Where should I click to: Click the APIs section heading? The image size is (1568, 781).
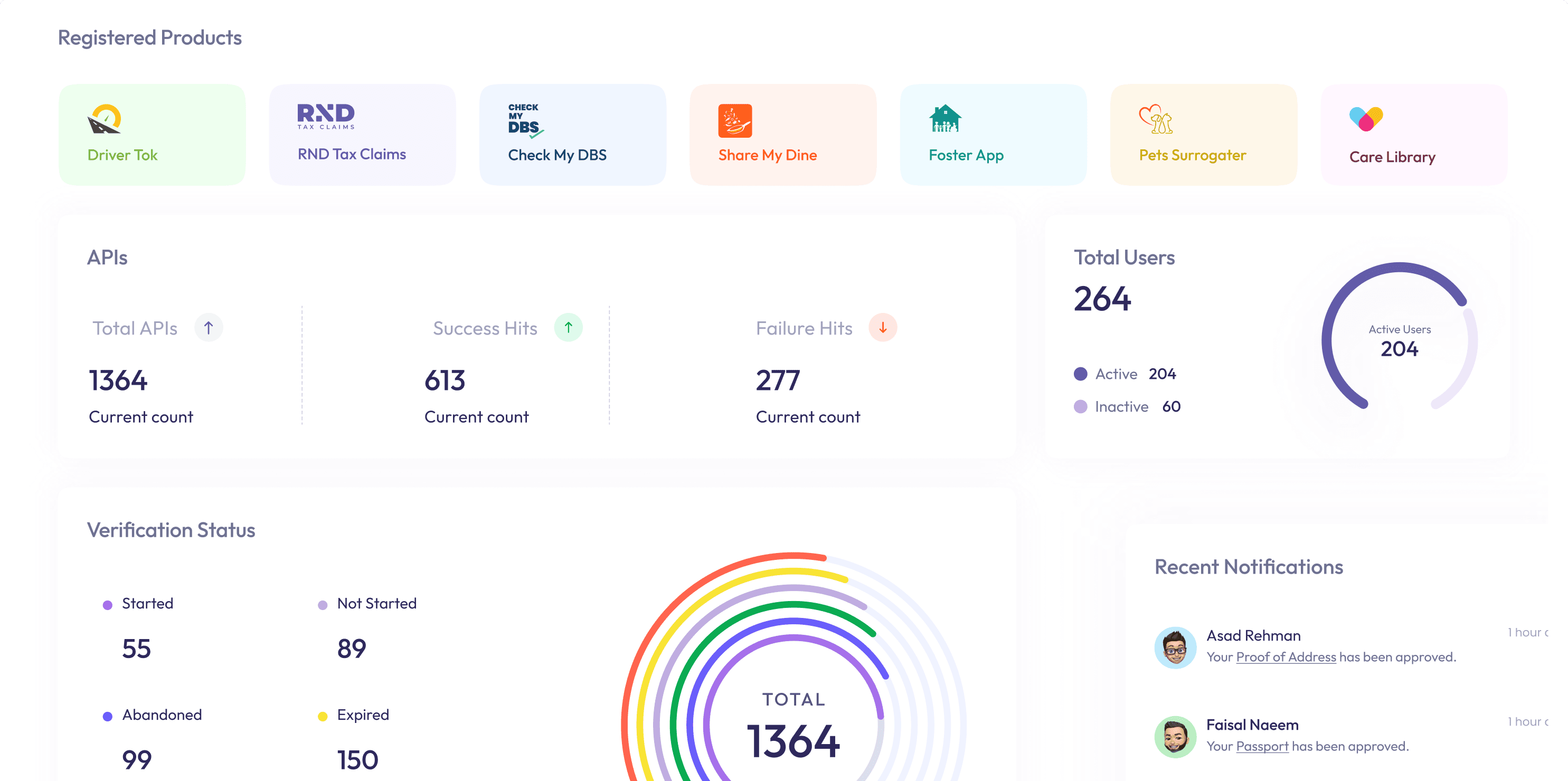[x=107, y=258]
